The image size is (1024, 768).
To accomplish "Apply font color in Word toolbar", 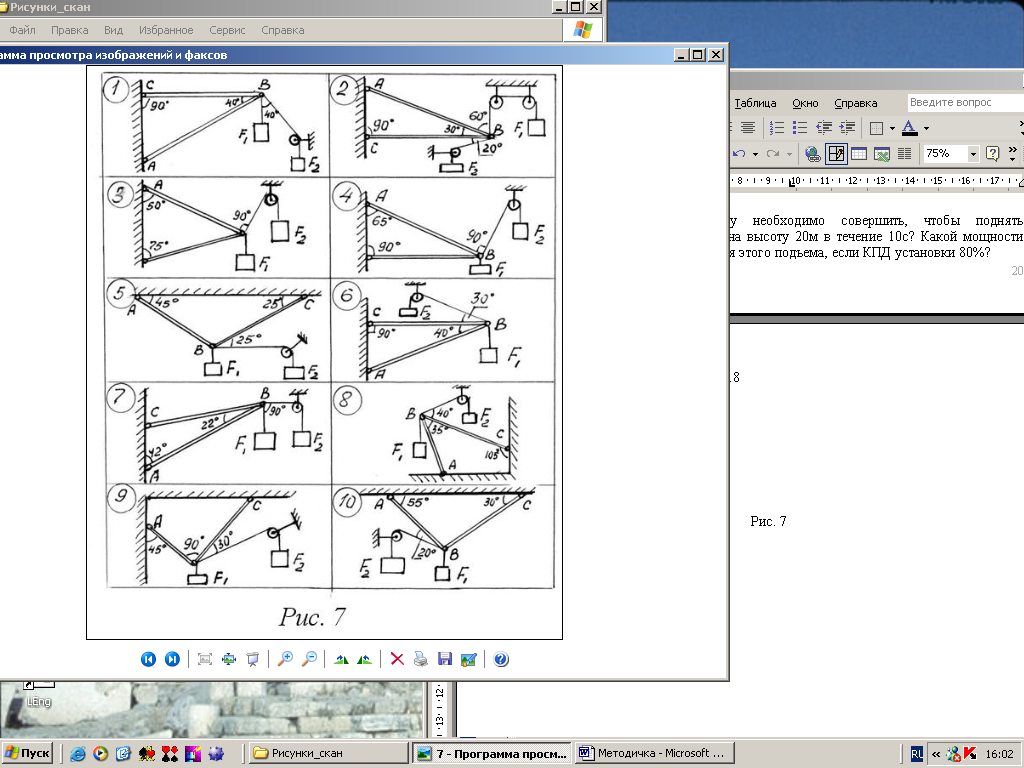I will [909, 128].
